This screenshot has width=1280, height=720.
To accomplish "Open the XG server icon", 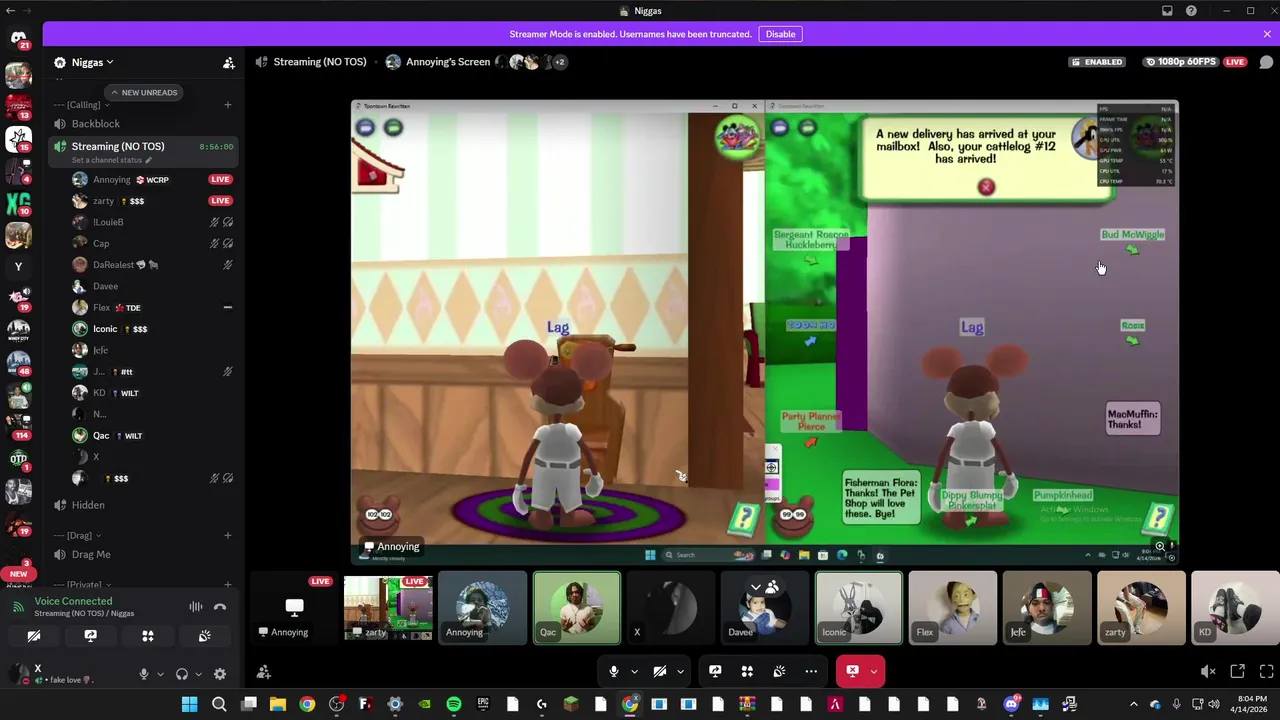I will (x=19, y=204).
